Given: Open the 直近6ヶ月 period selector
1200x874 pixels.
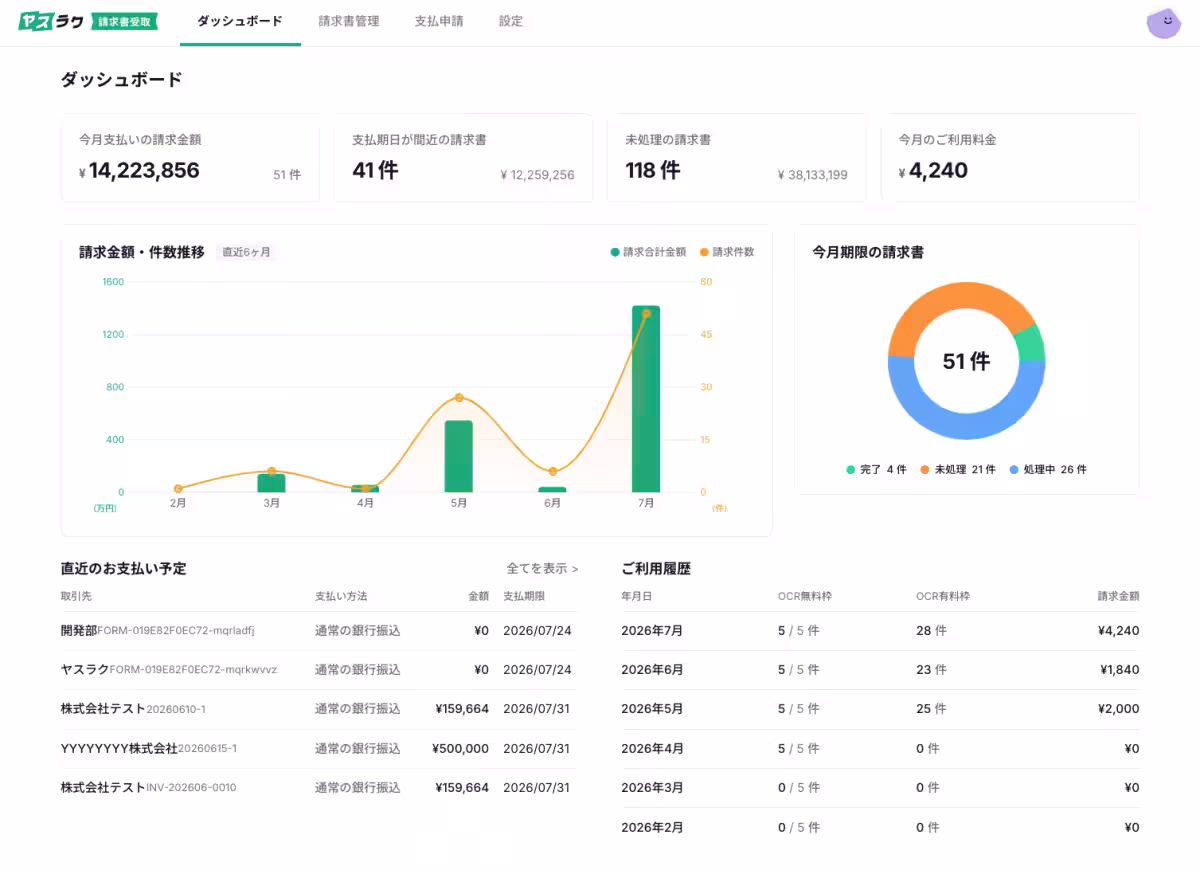Looking at the screenshot, I should click(x=246, y=252).
